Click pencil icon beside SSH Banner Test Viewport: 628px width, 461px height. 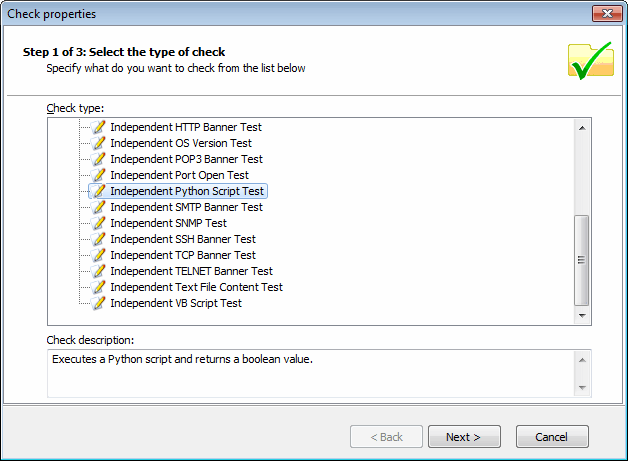pos(99,239)
